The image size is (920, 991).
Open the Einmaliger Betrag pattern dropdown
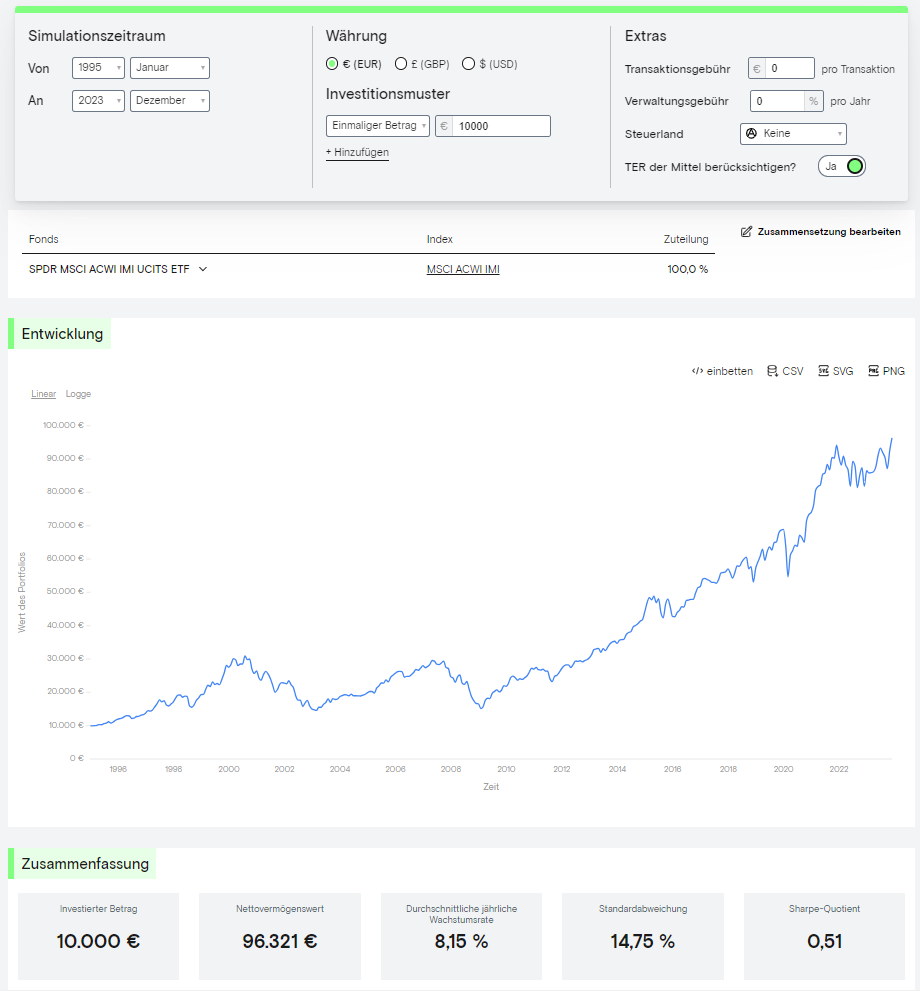[378, 126]
